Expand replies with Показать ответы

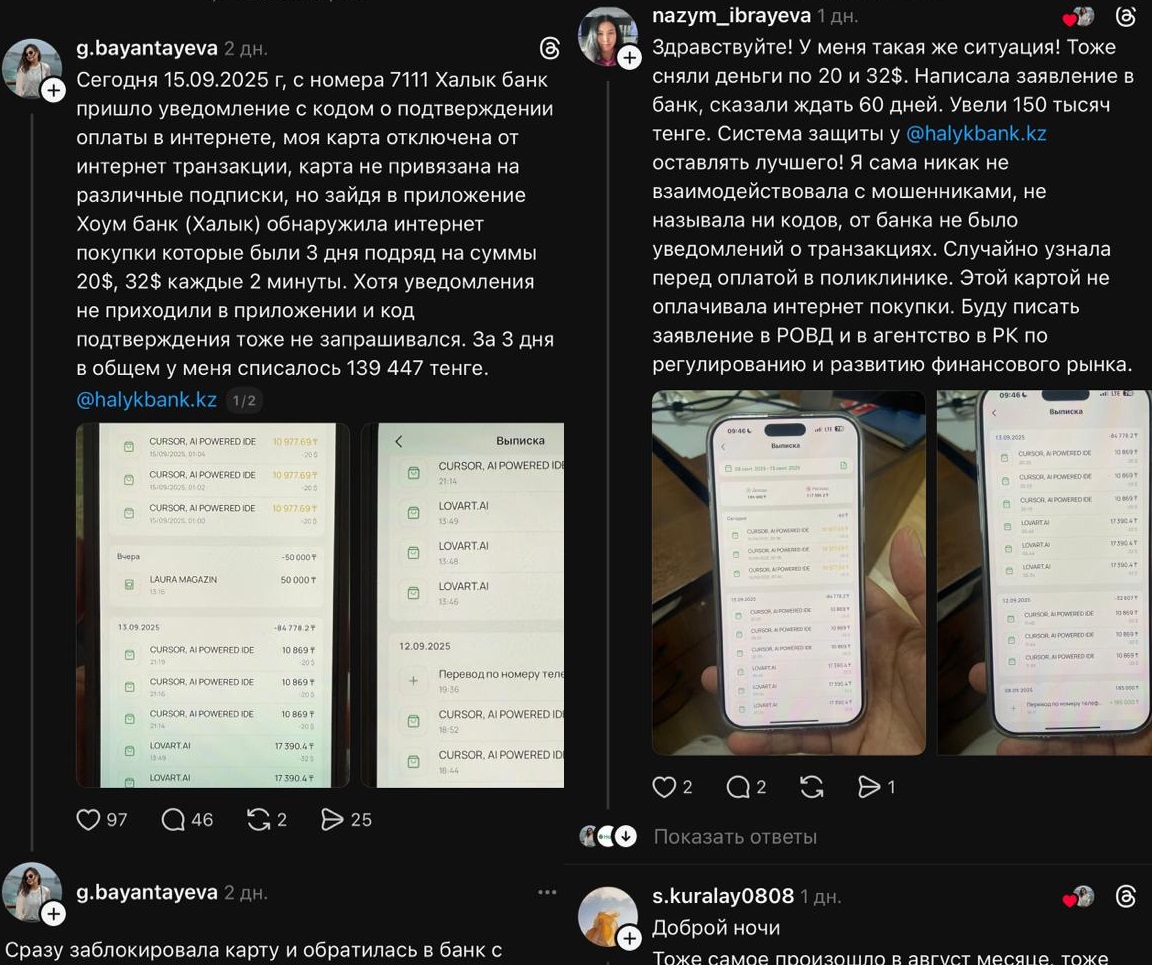pos(735,837)
